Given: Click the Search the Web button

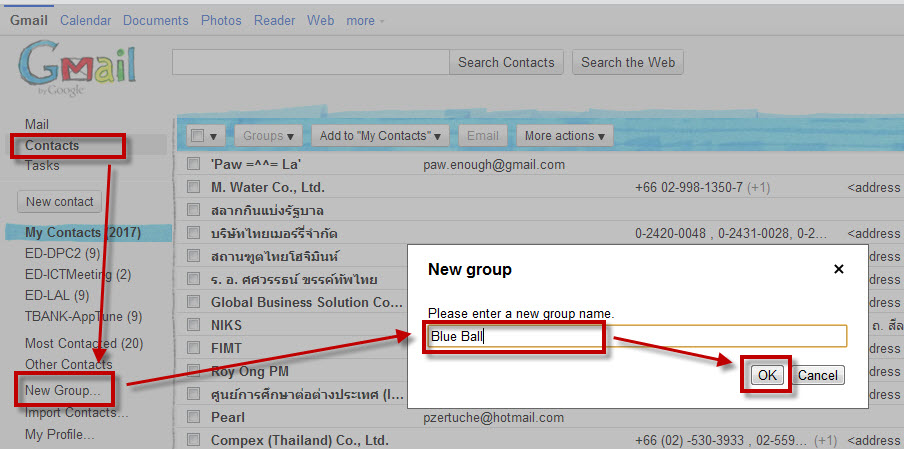Looking at the screenshot, I should [x=628, y=62].
